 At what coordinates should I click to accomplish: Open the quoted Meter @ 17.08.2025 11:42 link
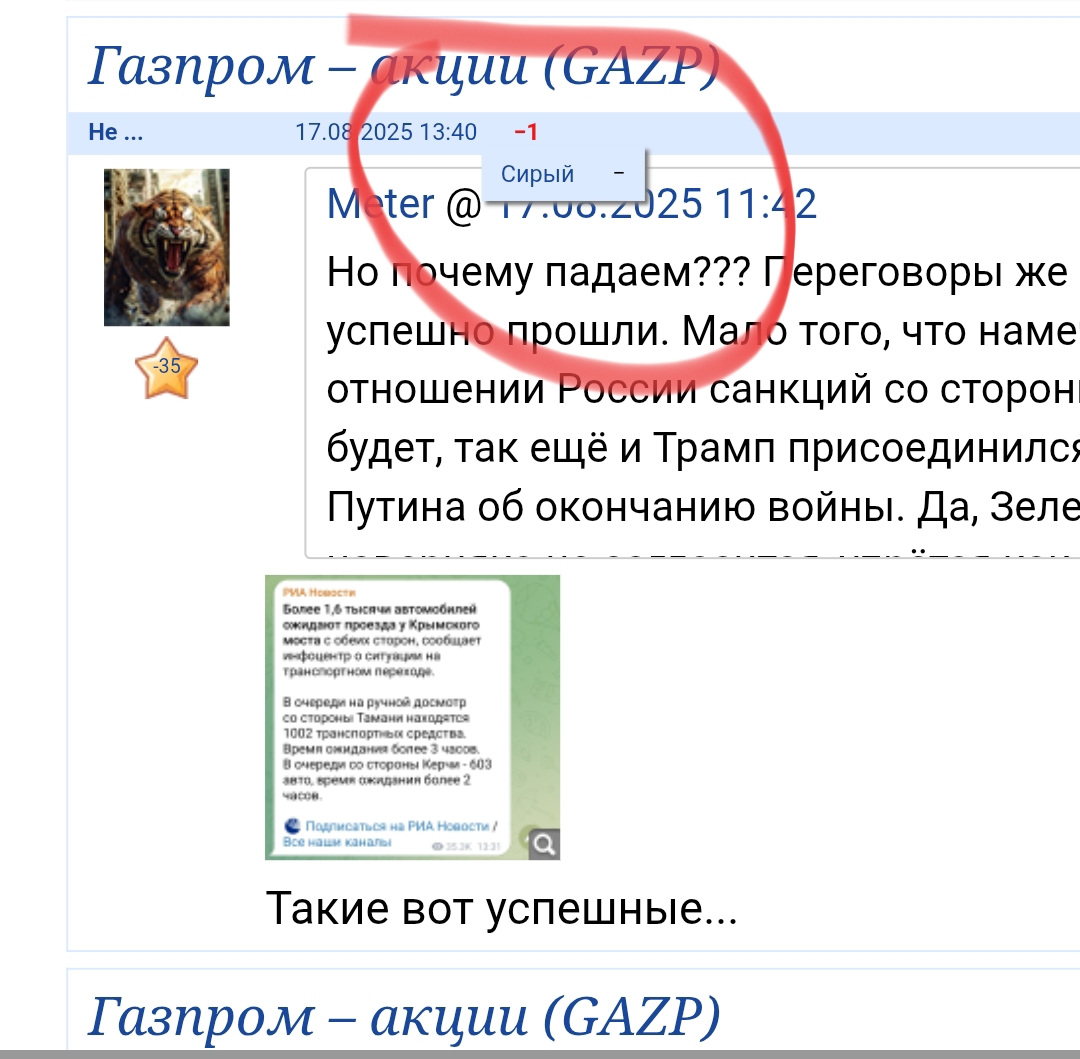[572, 204]
